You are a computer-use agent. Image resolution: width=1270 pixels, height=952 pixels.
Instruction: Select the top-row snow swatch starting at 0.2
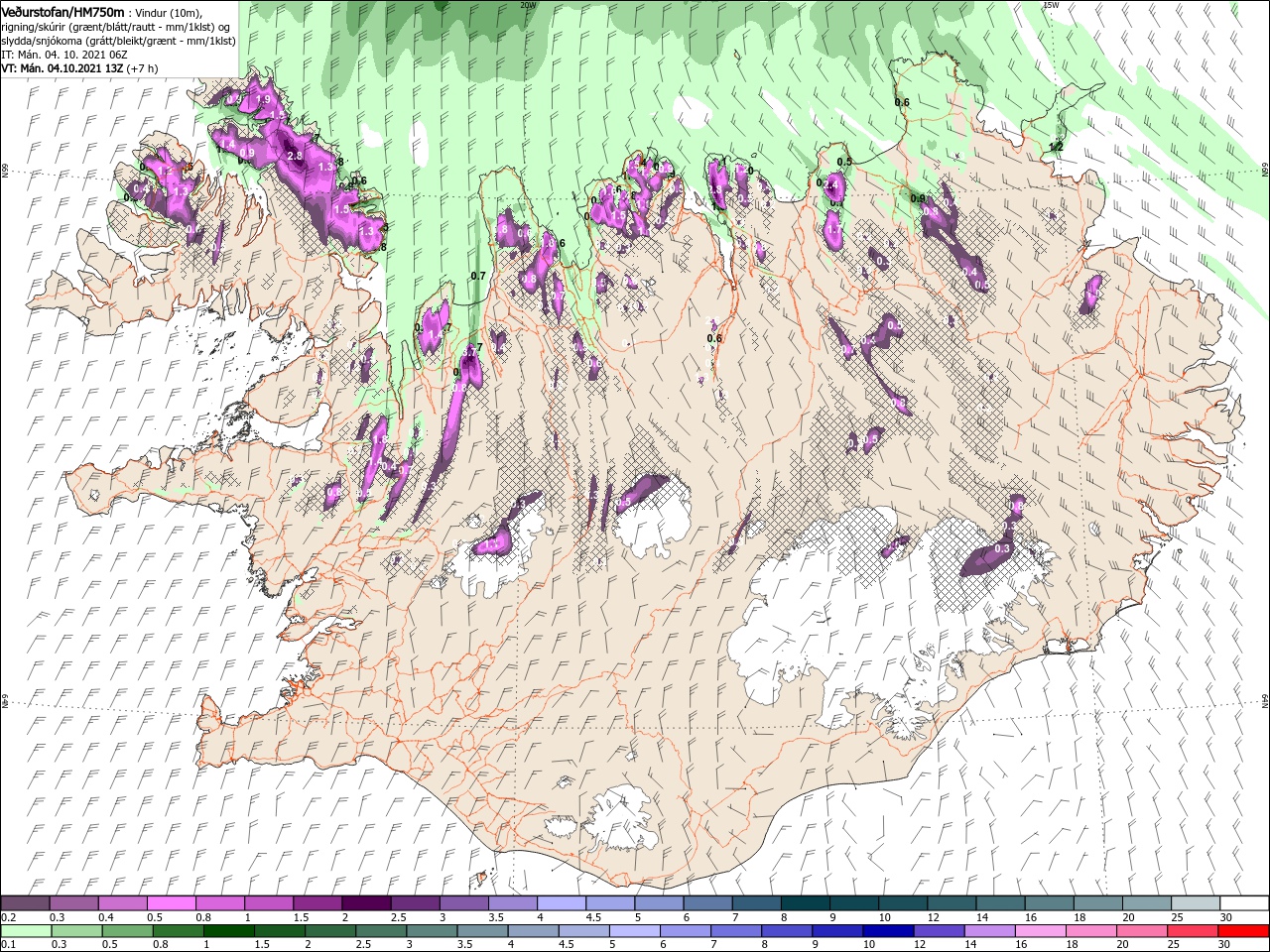pos(25,903)
